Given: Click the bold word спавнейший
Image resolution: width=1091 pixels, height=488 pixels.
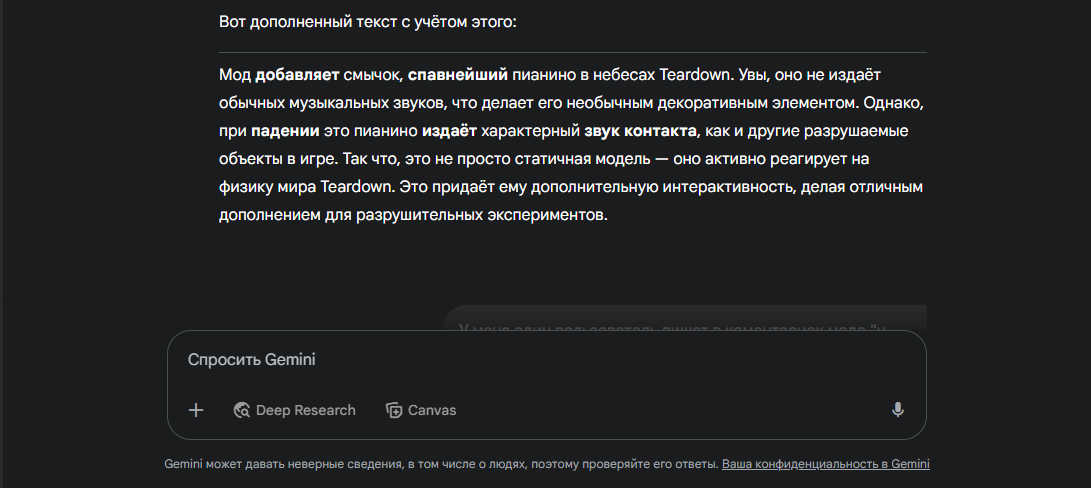Looking at the screenshot, I should tap(458, 74).
